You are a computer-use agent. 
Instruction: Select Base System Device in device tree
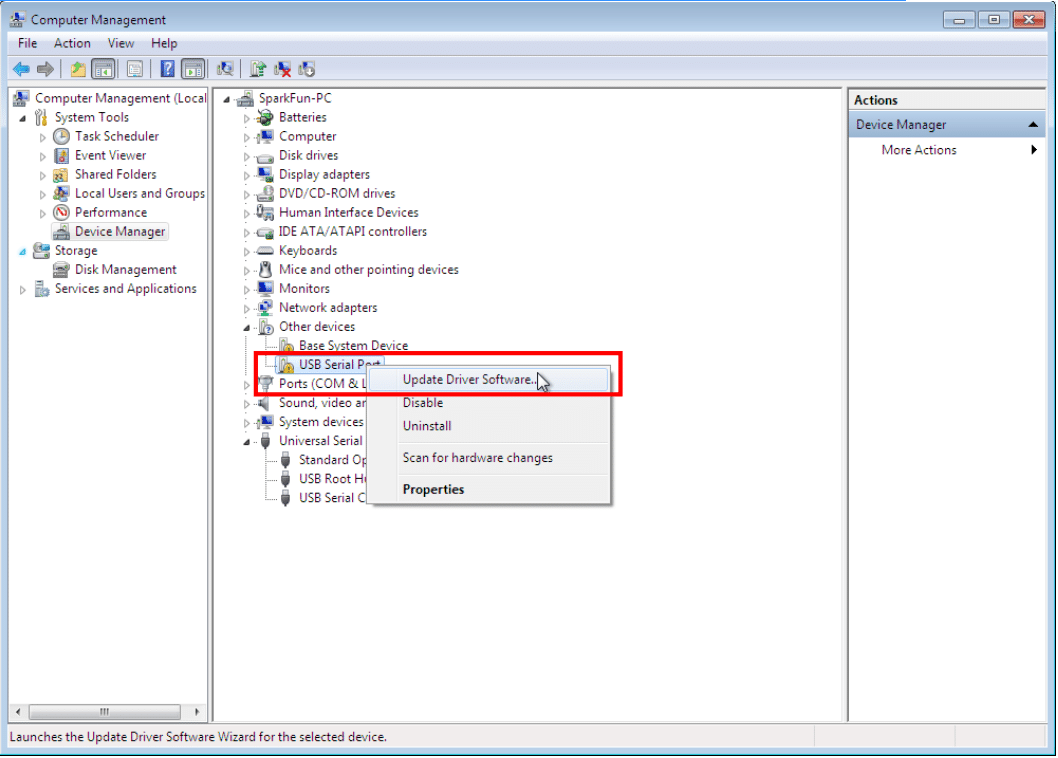click(x=353, y=346)
